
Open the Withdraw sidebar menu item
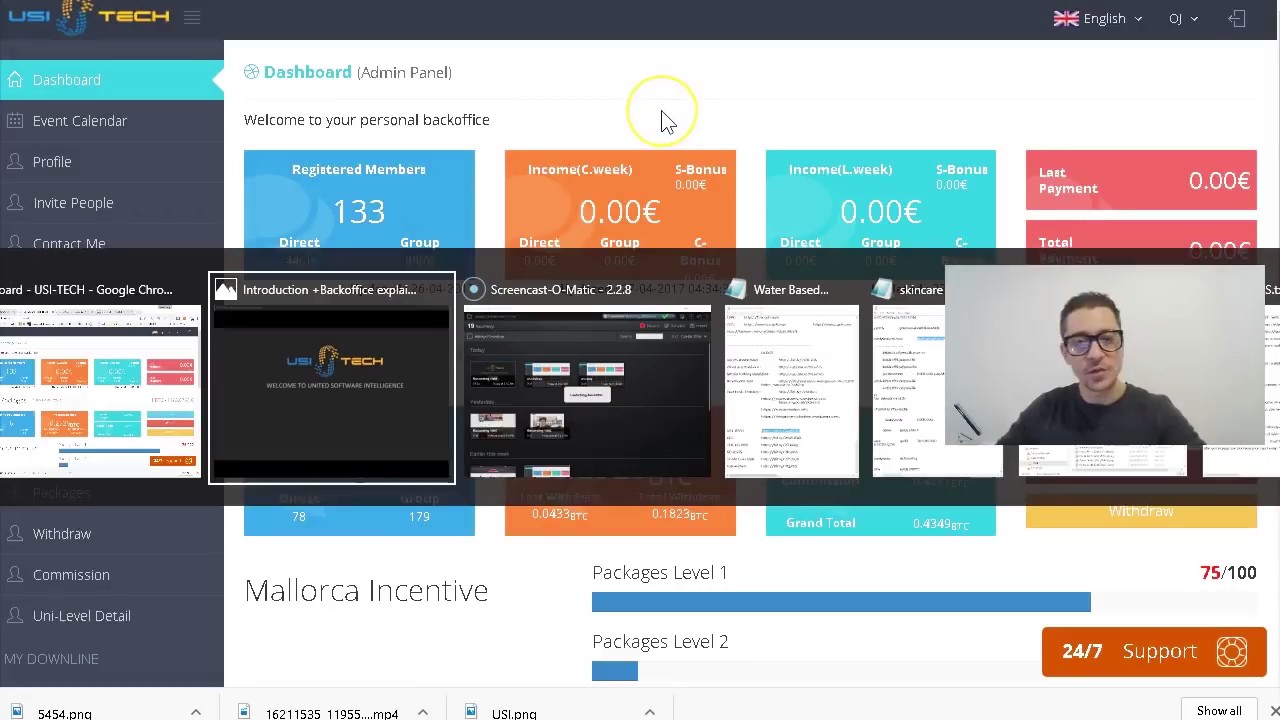point(112,534)
